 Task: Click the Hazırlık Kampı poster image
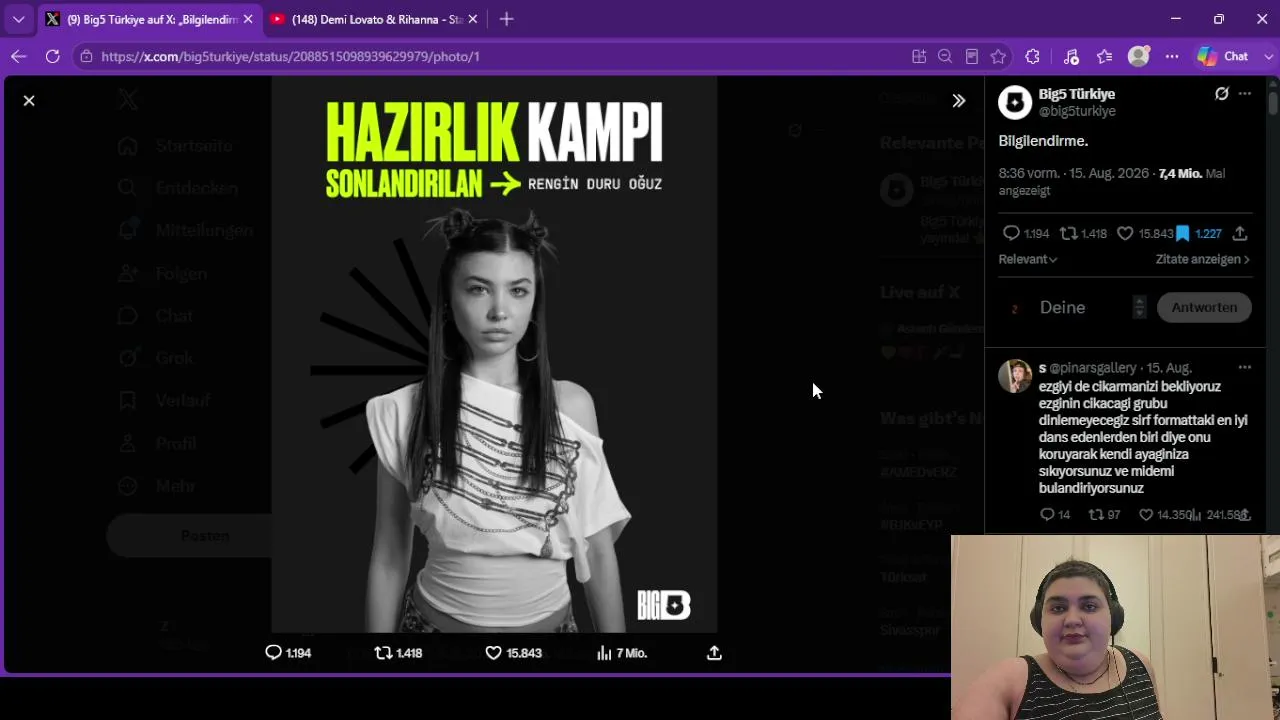[x=494, y=355]
